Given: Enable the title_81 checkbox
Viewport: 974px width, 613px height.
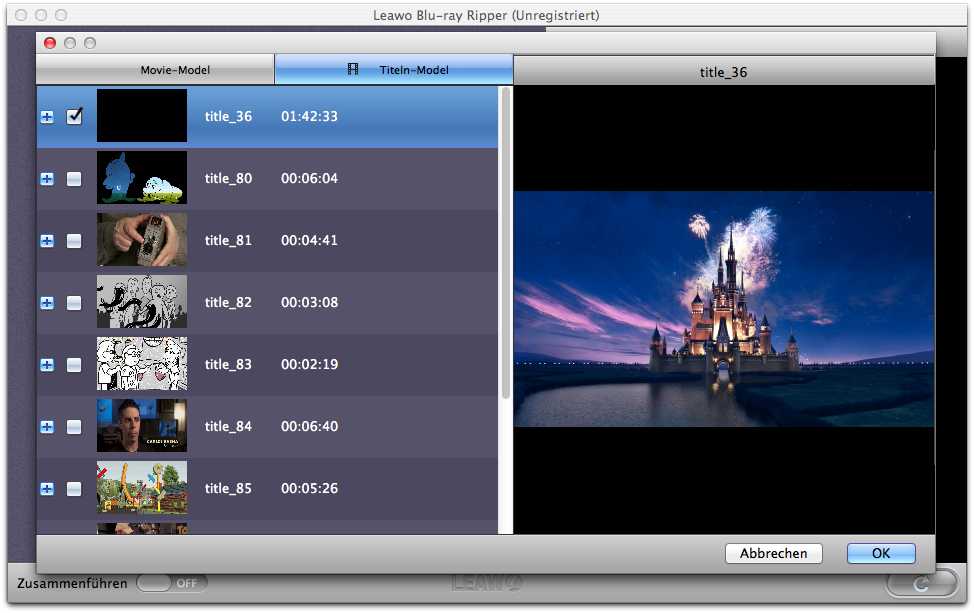Looking at the screenshot, I should [74, 241].
